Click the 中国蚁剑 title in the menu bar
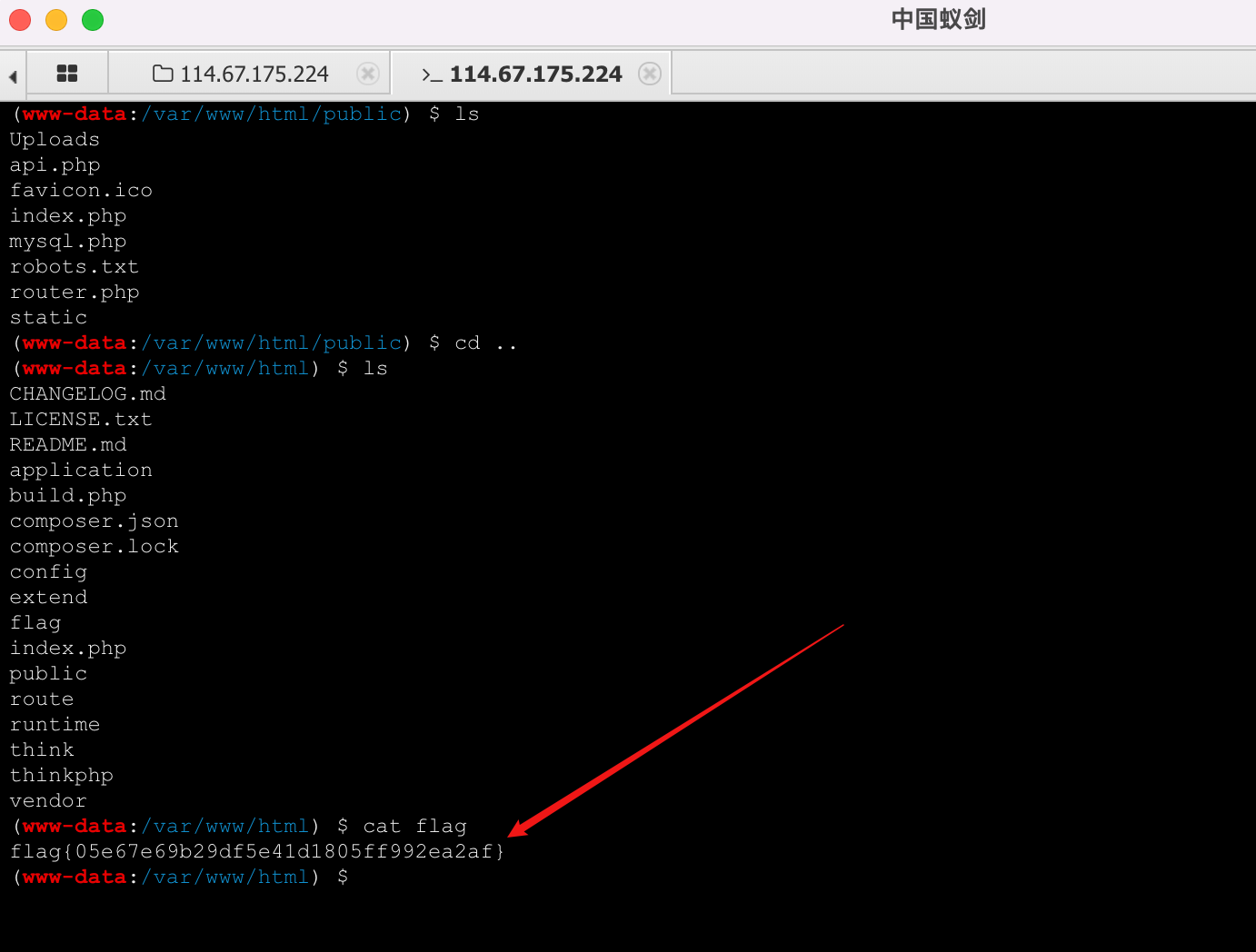Image resolution: width=1256 pixels, height=952 pixels. (x=938, y=19)
